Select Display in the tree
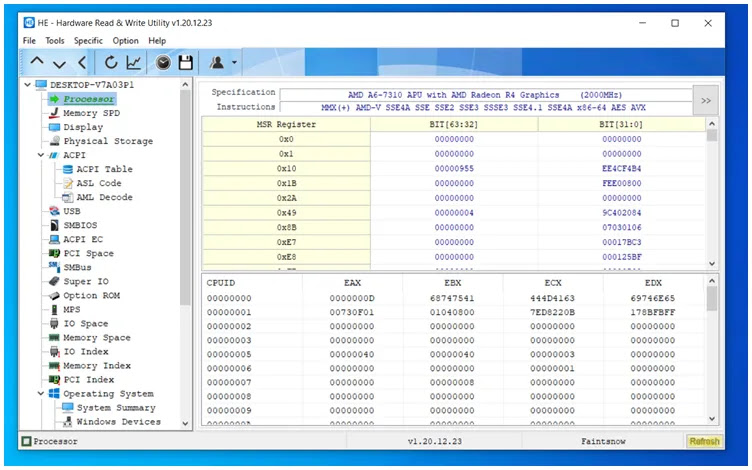 (x=83, y=127)
